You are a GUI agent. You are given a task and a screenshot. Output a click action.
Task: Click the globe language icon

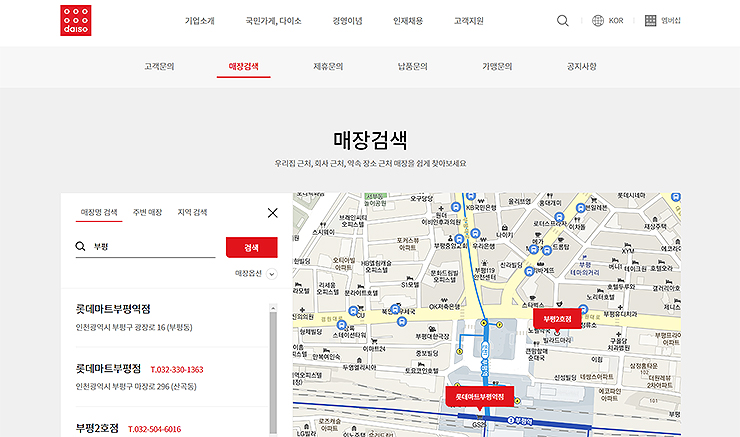point(598,20)
